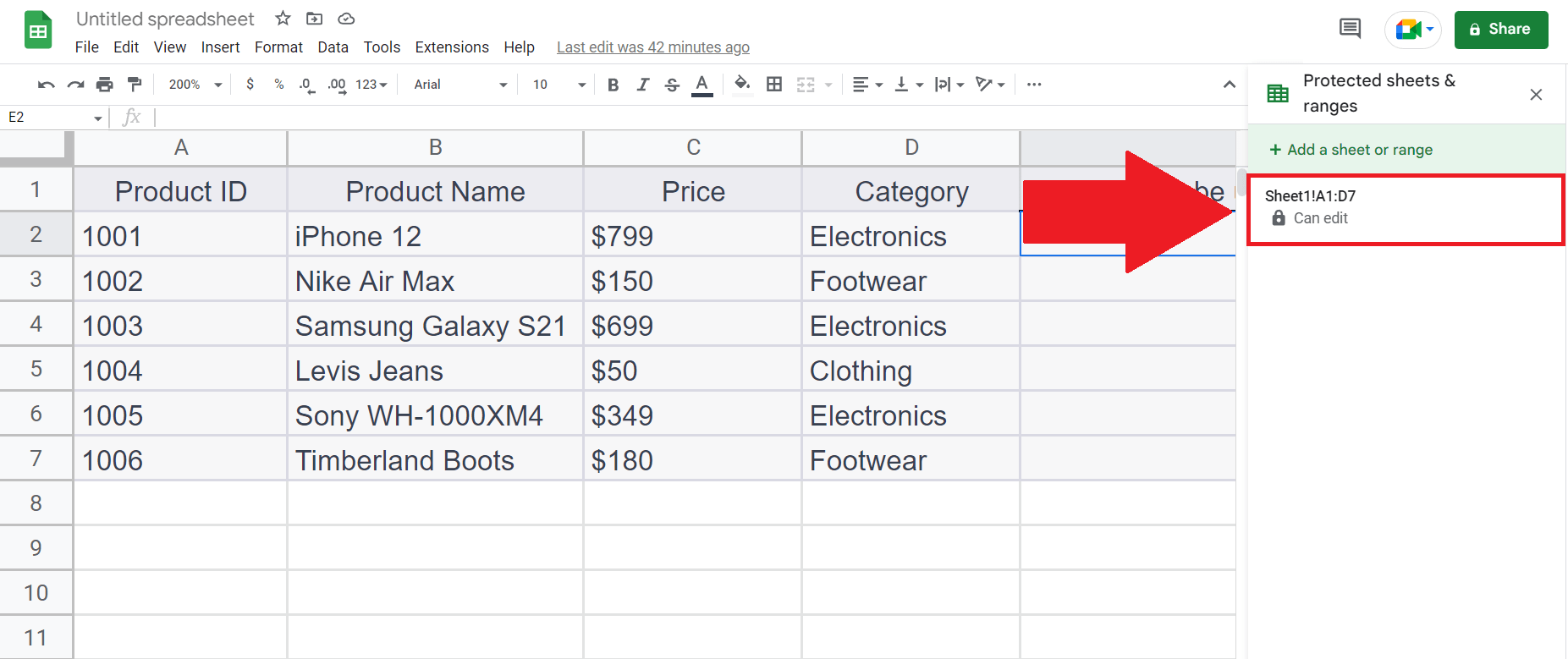Show more toolbar options ellipsis
The width and height of the screenshot is (1568, 659).
tap(1034, 85)
